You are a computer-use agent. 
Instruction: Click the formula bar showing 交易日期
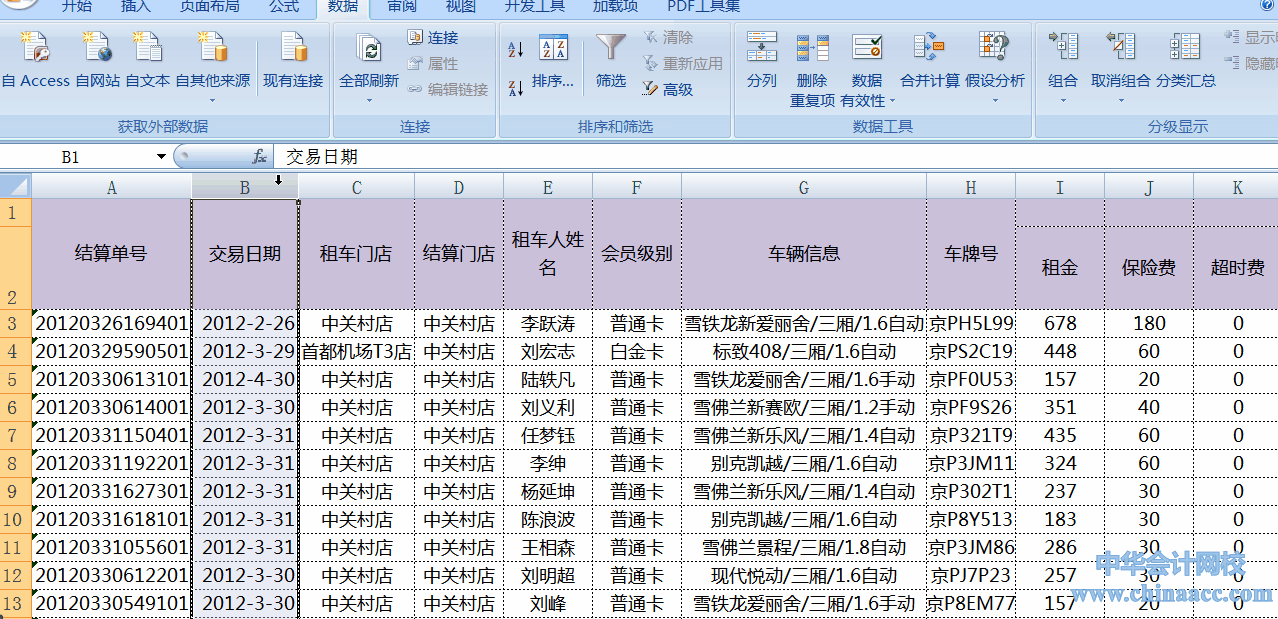[700, 157]
